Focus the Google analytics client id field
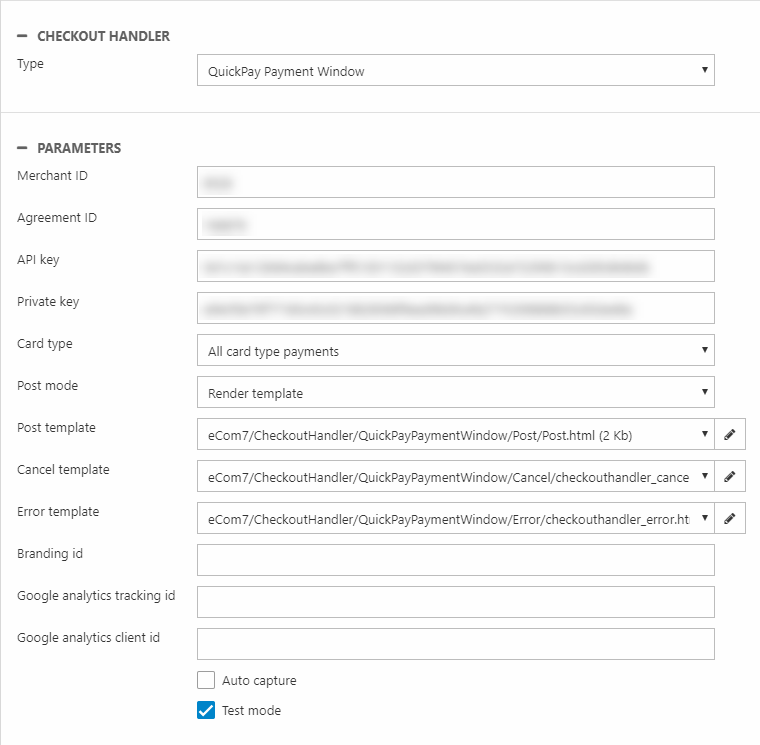This screenshot has width=760, height=745. [455, 644]
